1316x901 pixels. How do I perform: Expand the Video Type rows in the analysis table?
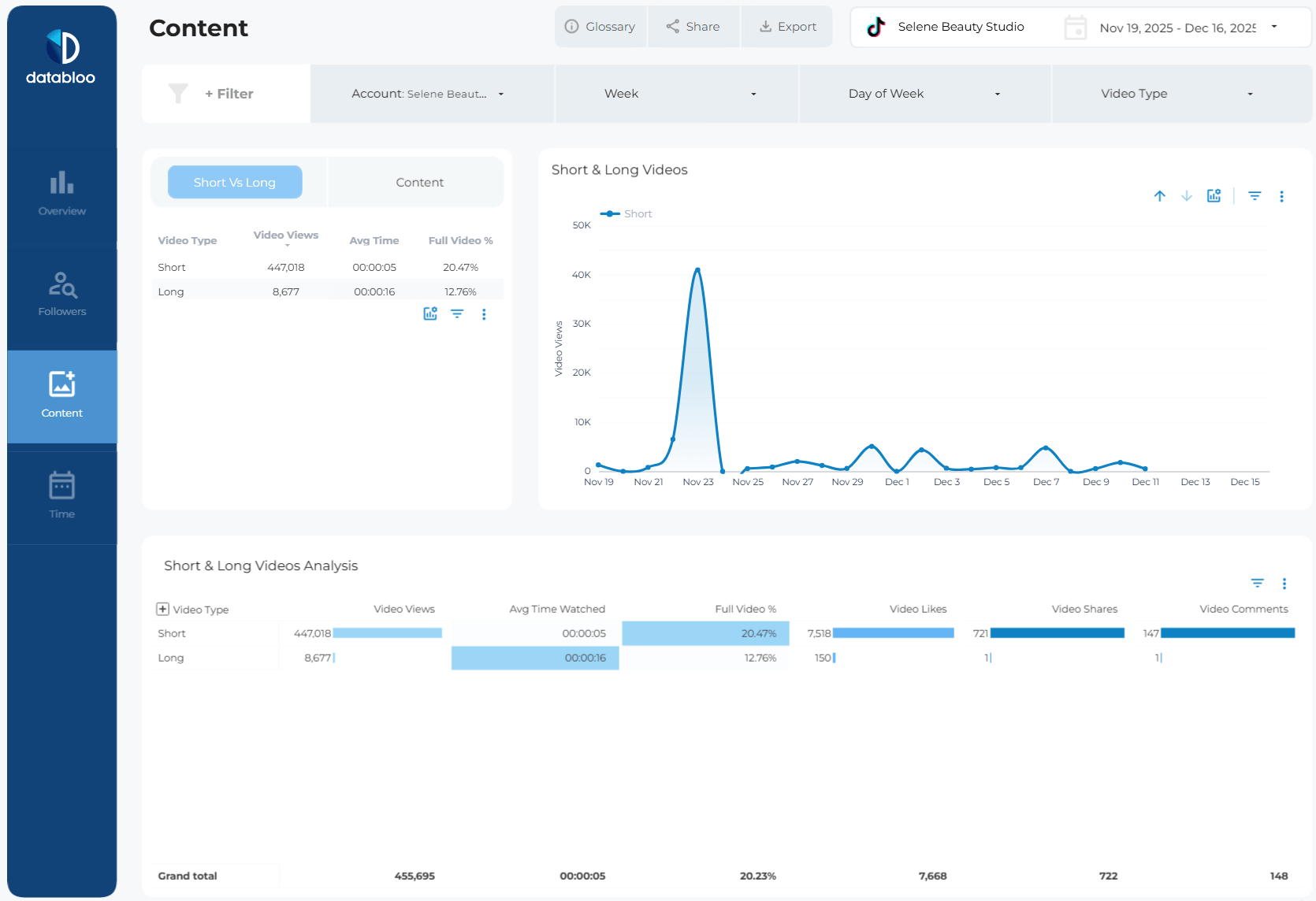click(162, 608)
